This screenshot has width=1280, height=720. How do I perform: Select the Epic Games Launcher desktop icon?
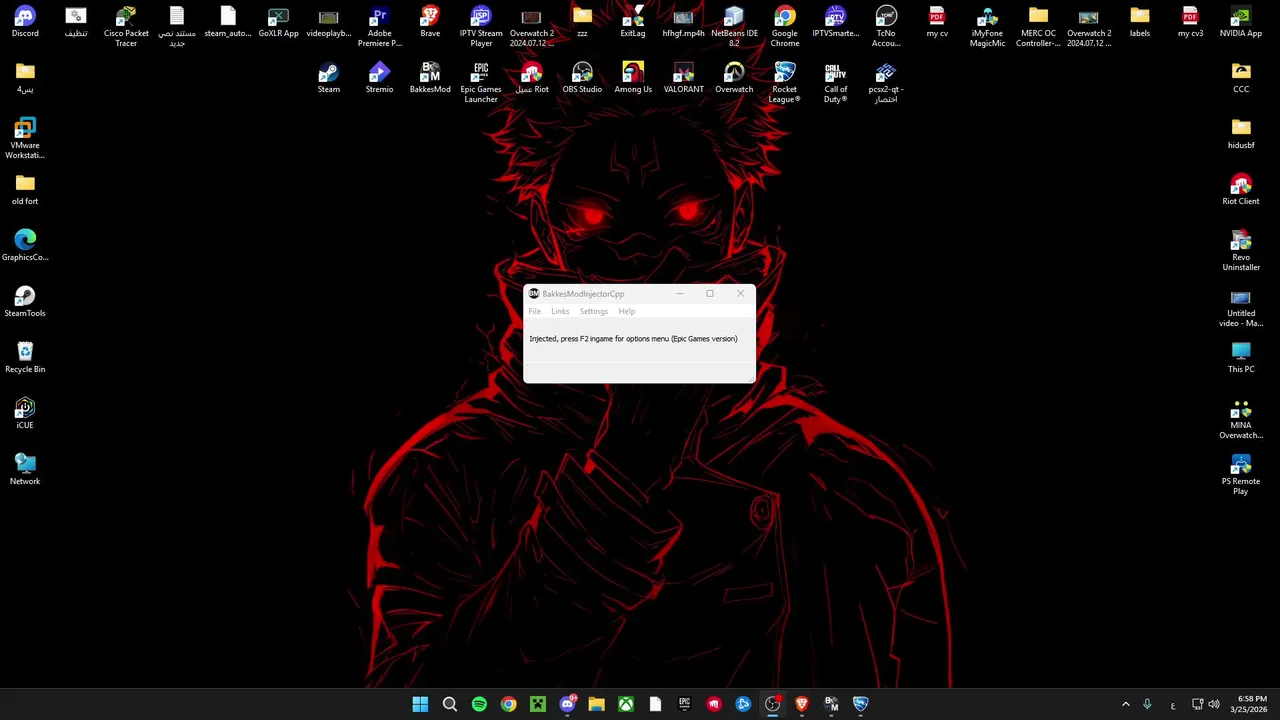point(481,83)
